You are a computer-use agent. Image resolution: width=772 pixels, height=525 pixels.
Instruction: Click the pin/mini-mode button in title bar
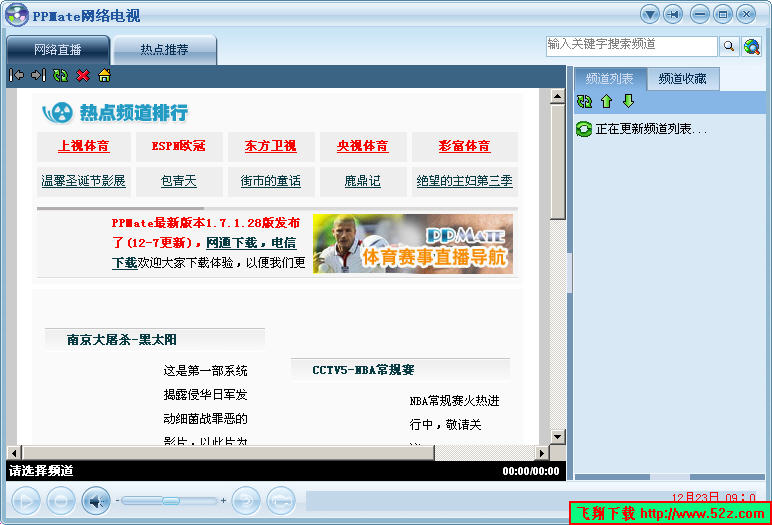673,14
